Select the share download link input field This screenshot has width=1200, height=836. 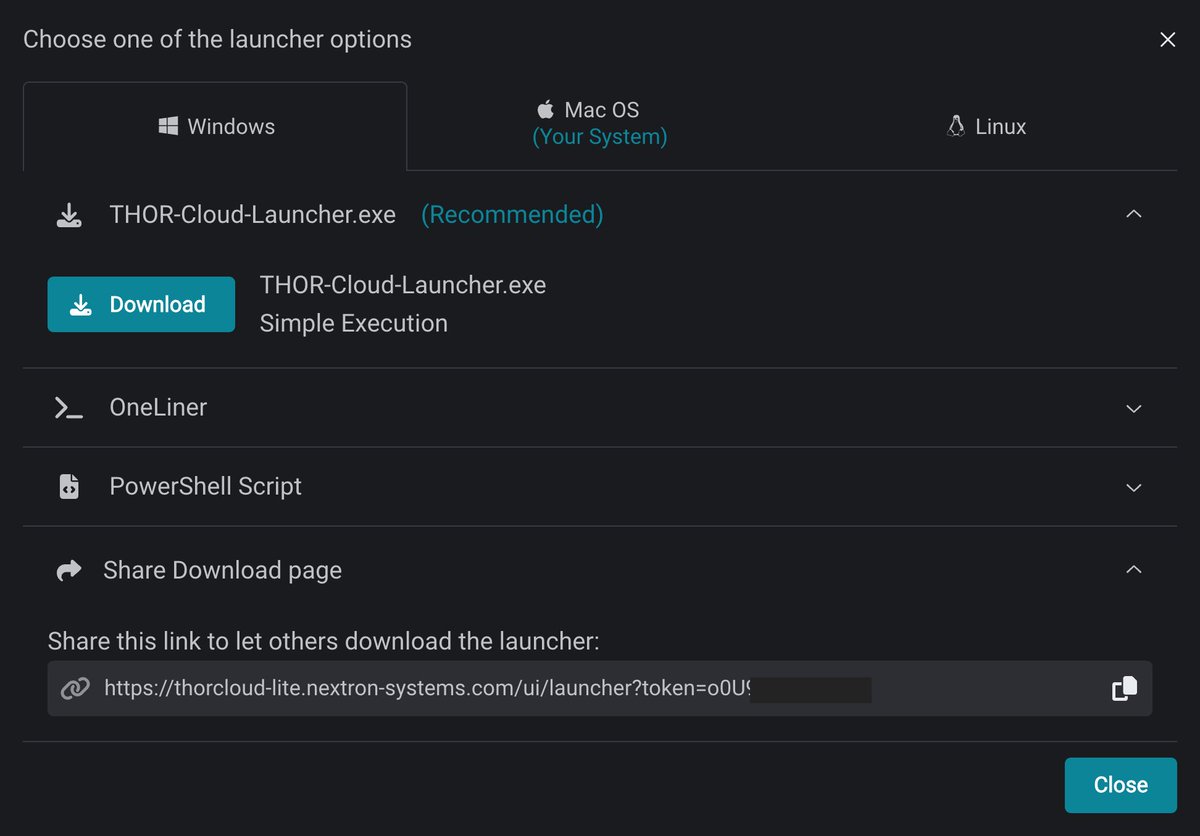(500, 688)
